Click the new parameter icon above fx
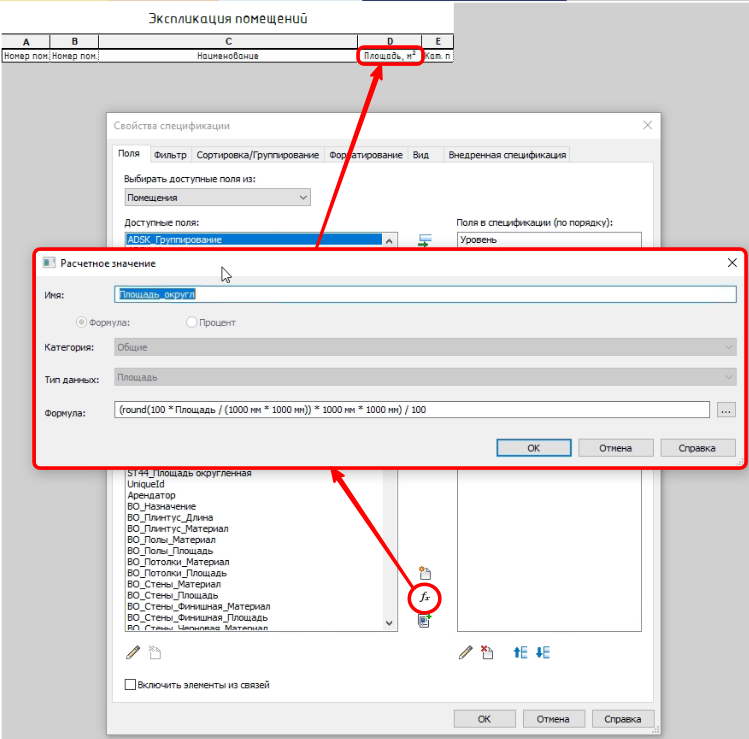Screen dimensions: 749x739 [x=424, y=574]
